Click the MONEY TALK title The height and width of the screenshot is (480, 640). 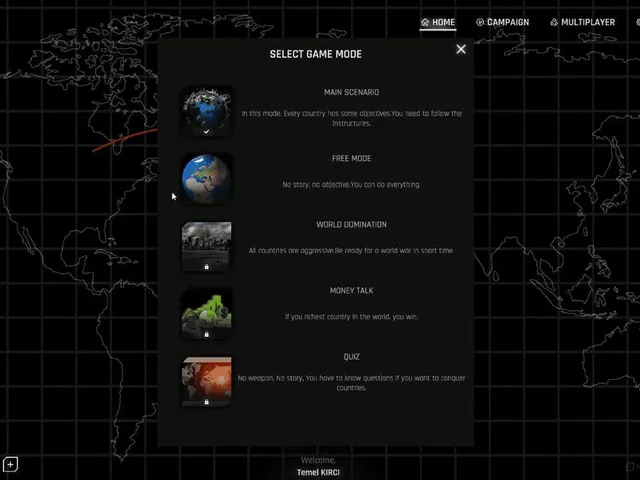tap(351, 291)
